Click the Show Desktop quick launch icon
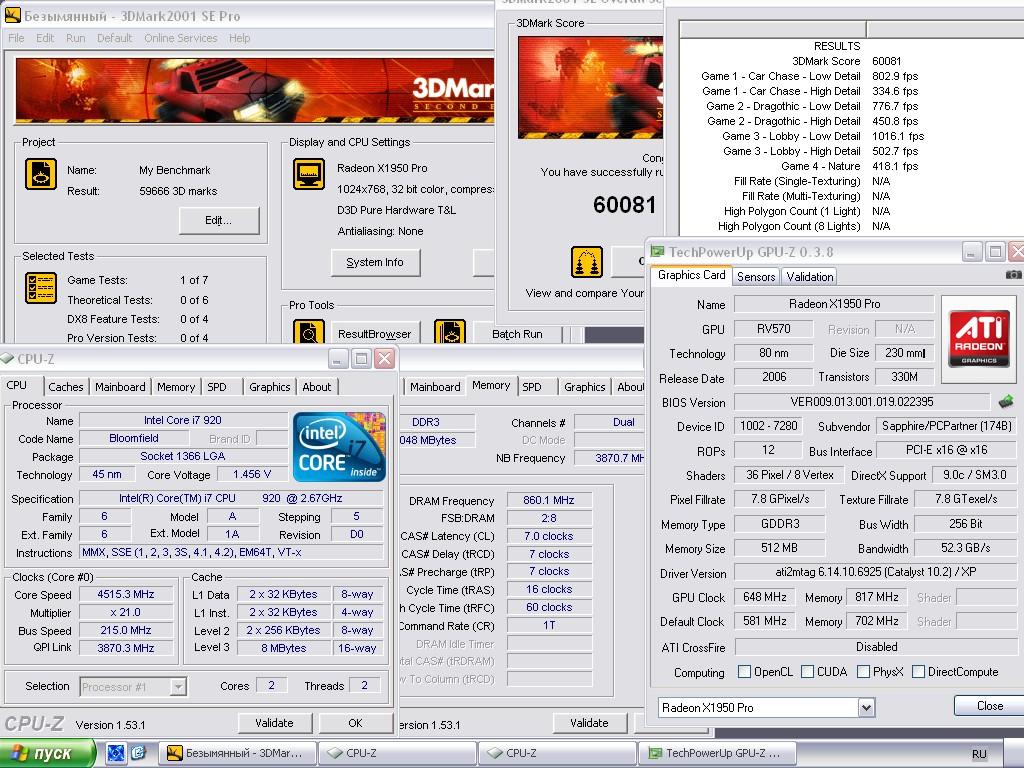The height and width of the screenshot is (768, 1024). 116,753
